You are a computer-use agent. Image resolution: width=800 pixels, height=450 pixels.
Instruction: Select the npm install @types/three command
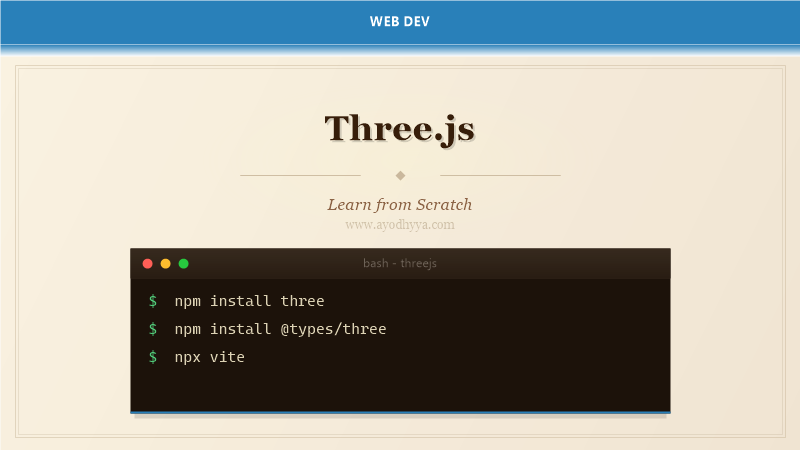click(281, 329)
